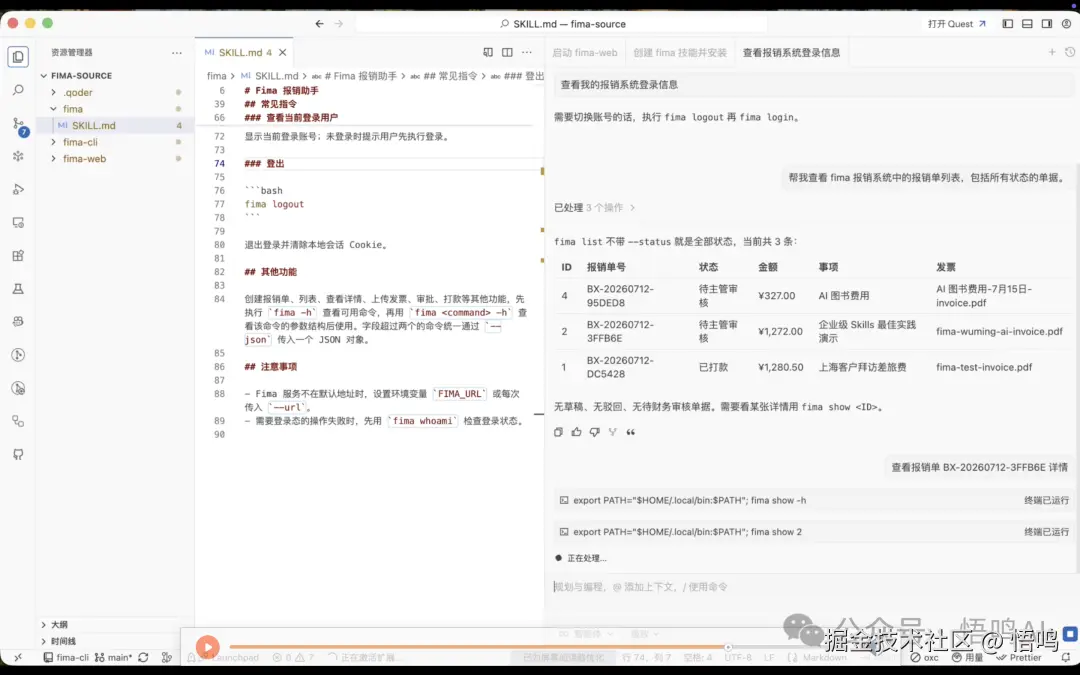Click oxc in the status bar
Viewport: 1080px width, 675px height.
tap(925, 658)
